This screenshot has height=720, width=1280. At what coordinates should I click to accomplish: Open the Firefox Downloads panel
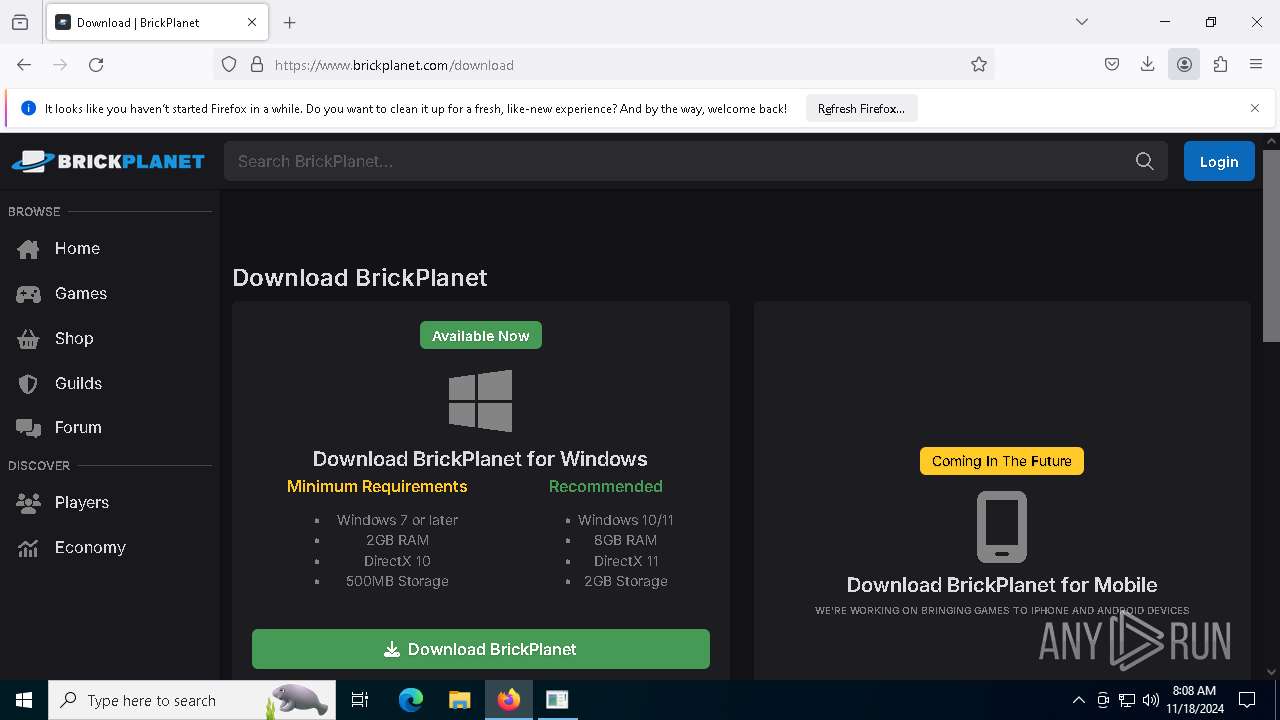point(1148,64)
